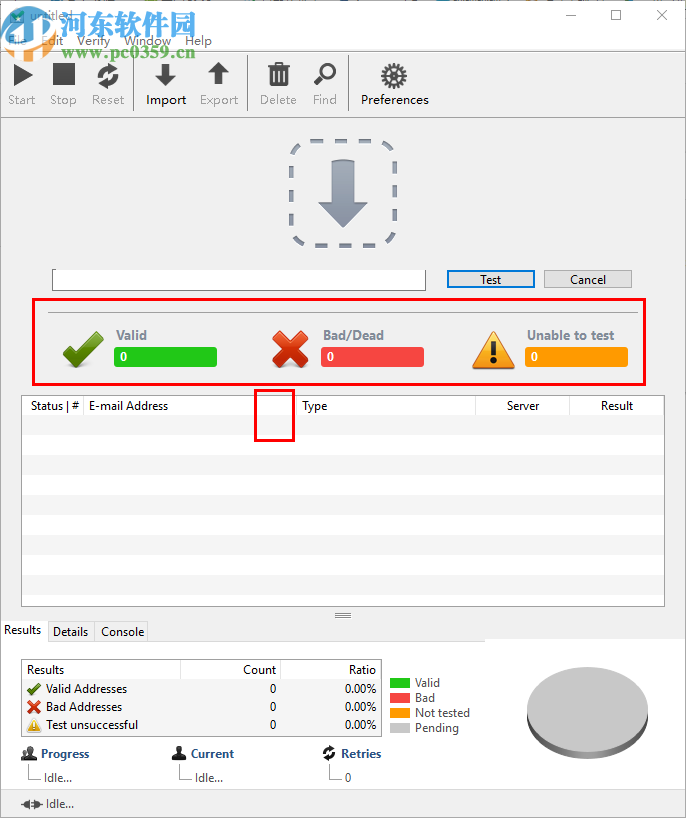Click the Find magnifier icon

[x=325, y=74]
